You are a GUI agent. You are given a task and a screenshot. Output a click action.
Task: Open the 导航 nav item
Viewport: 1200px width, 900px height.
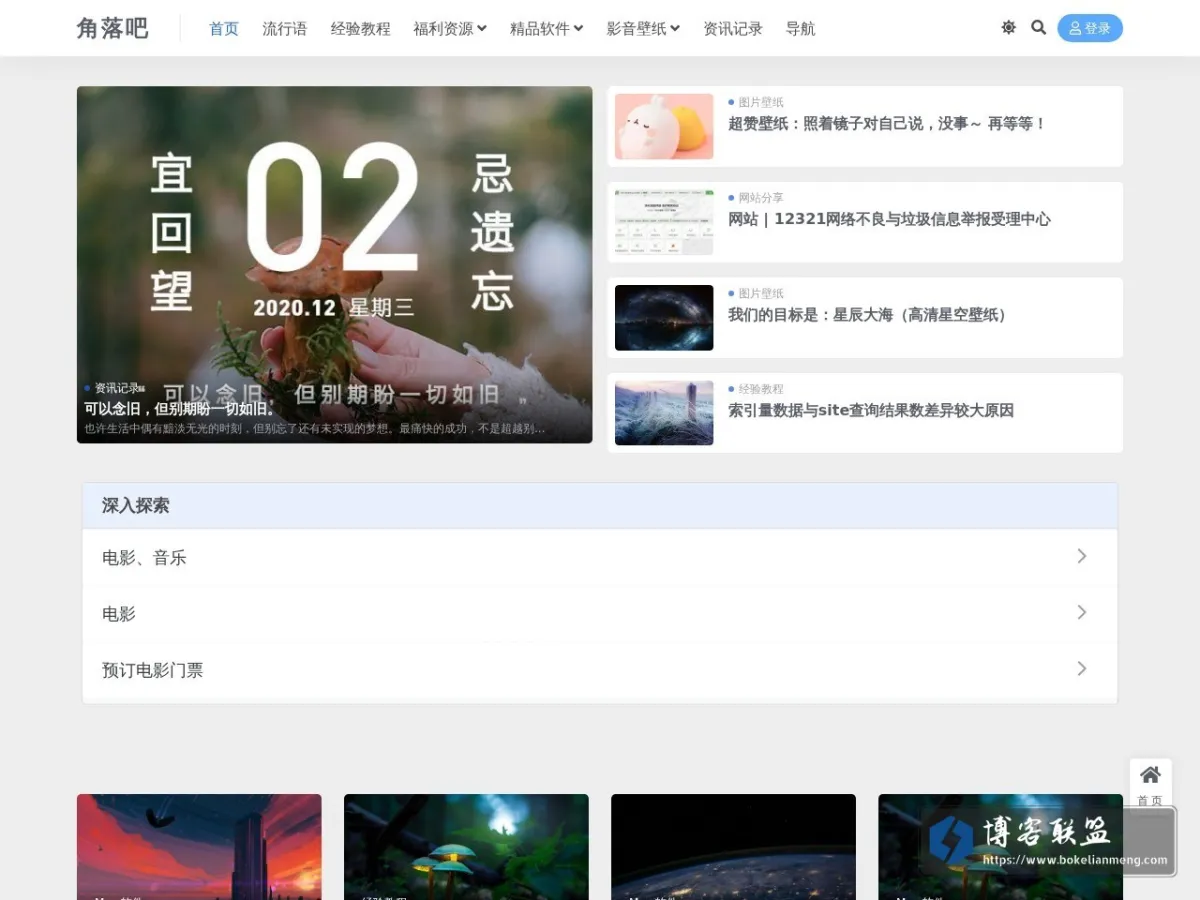[800, 29]
